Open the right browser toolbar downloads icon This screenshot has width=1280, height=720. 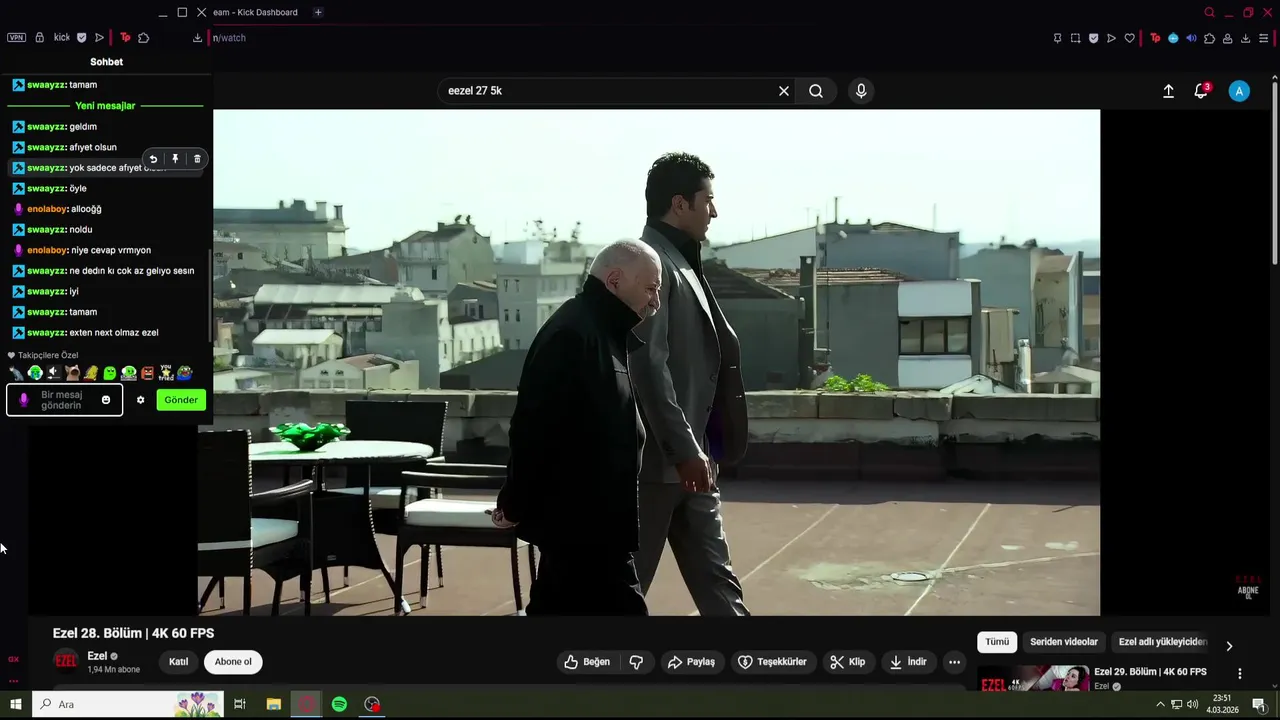1245,38
